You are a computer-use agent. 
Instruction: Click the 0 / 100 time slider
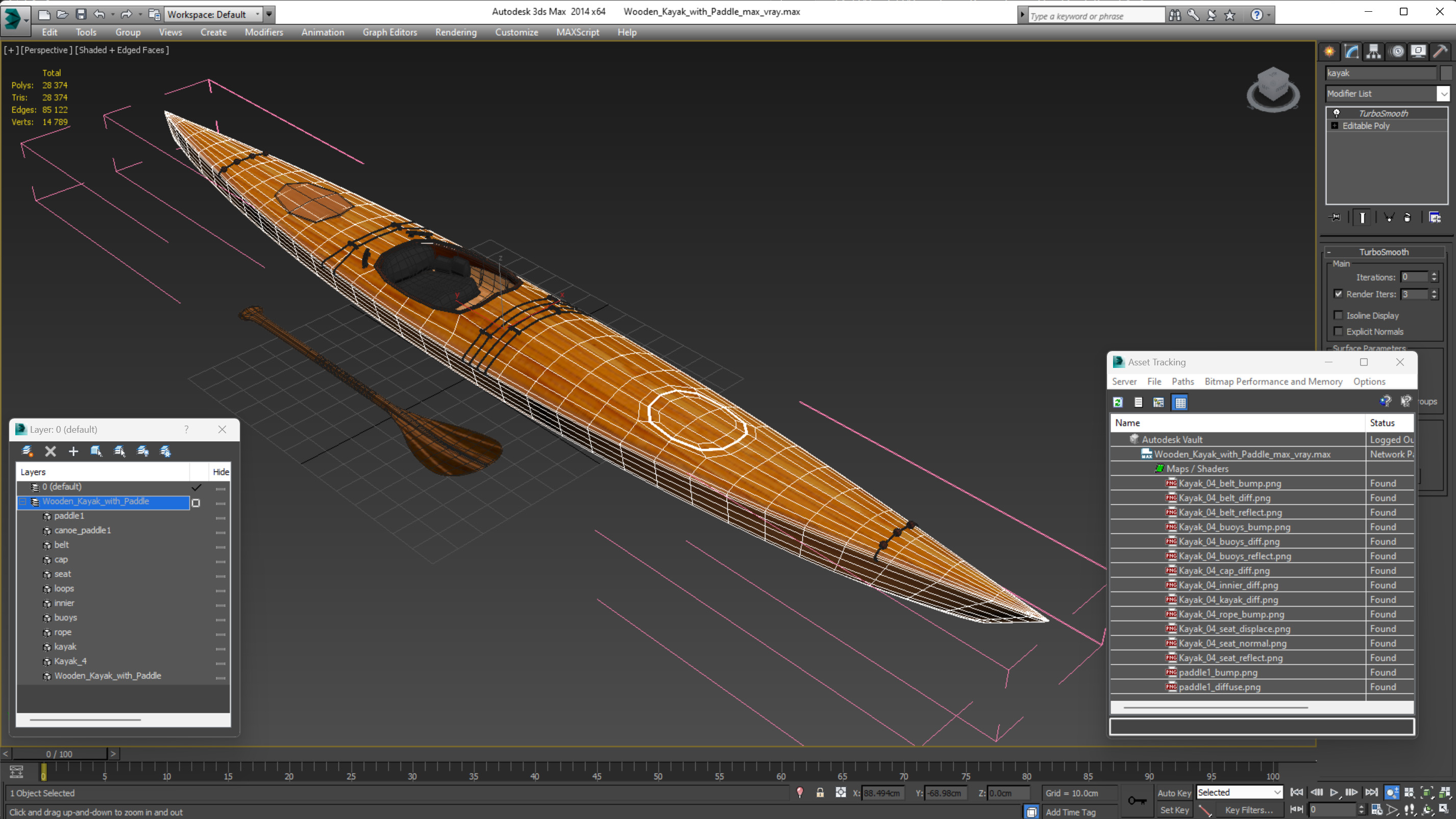[x=59, y=754]
